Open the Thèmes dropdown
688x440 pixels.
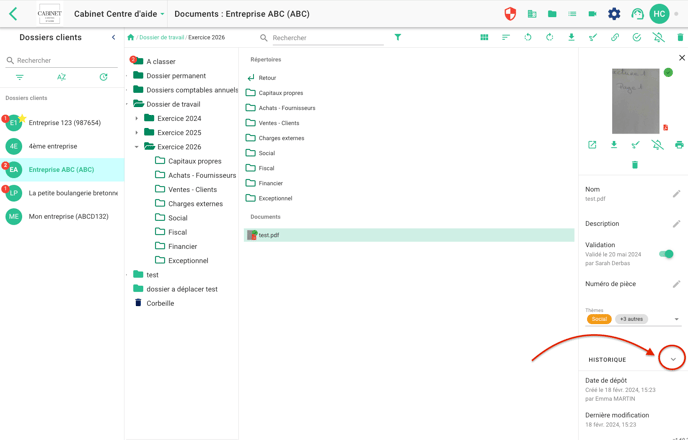click(x=676, y=319)
